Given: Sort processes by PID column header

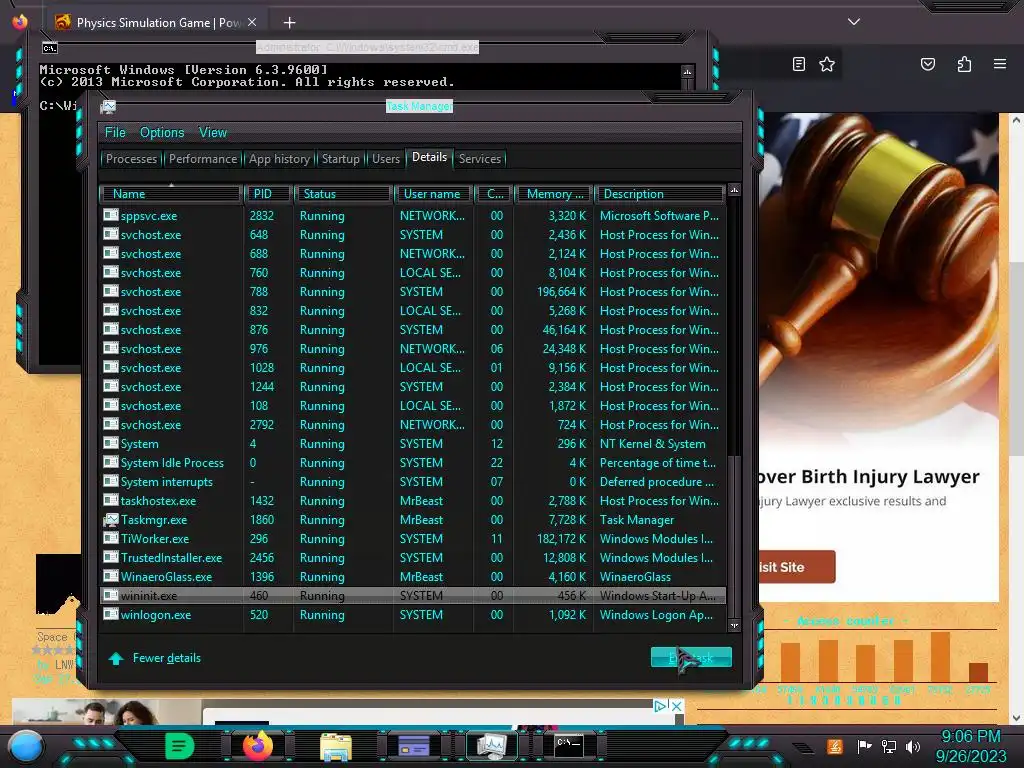Looking at the screenshot, I should pos(268,194).
